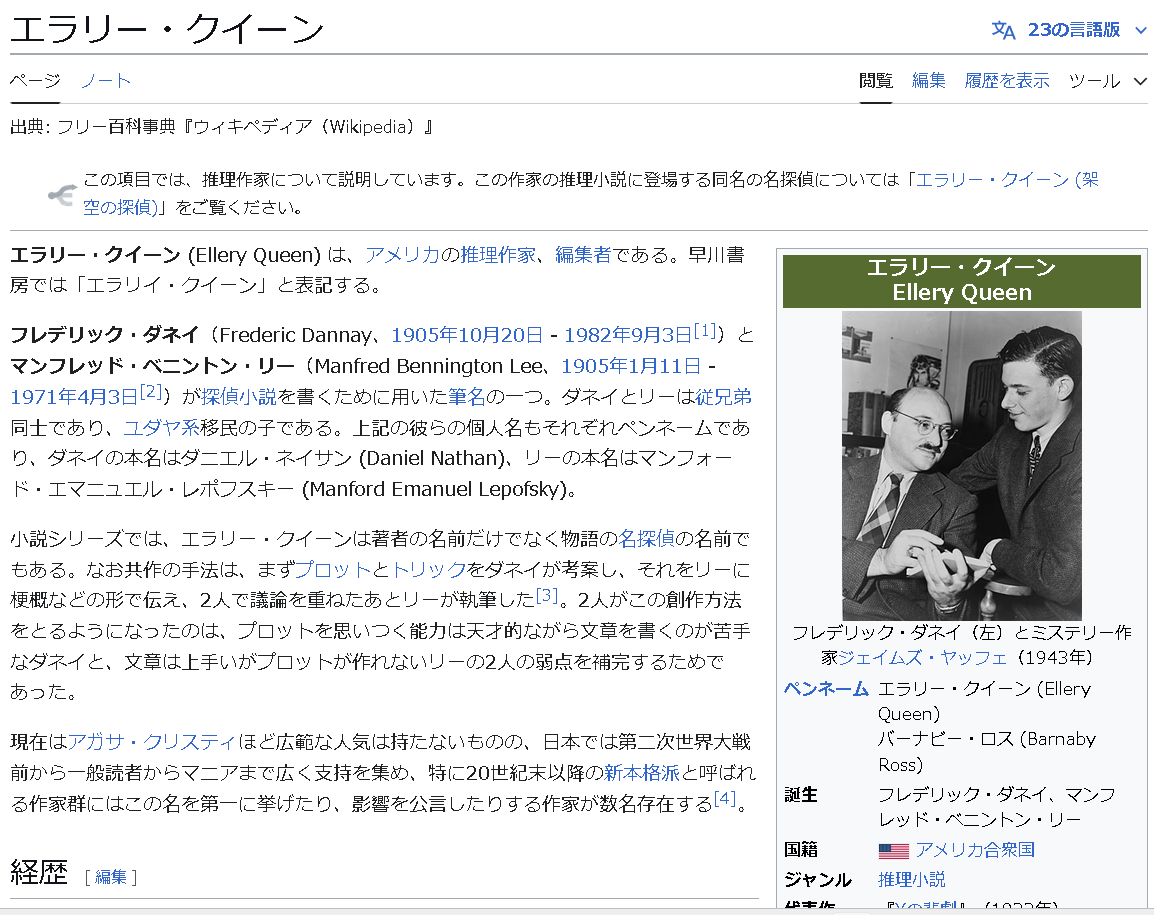Follow the 従兄弟 link
This screenshot has width=1154, height=915.
point(723,397)
